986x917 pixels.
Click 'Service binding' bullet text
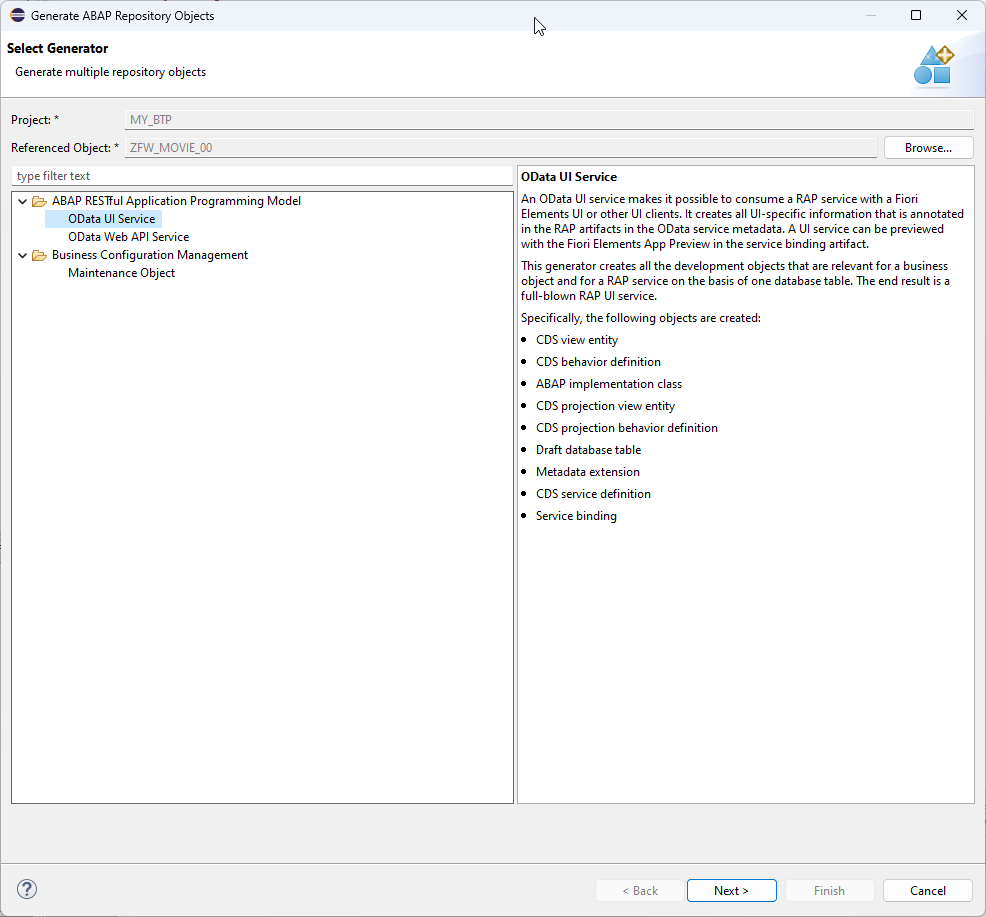pos(576,516)
